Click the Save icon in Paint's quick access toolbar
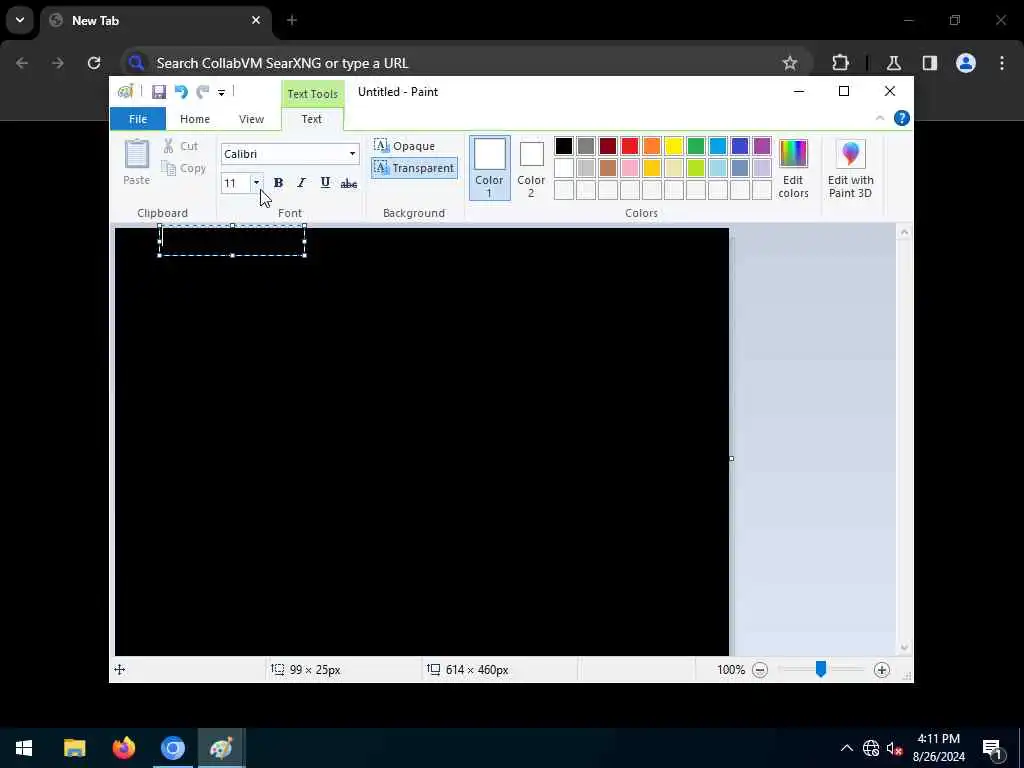This screenshot has height=768, width=1024. point(159,92)
